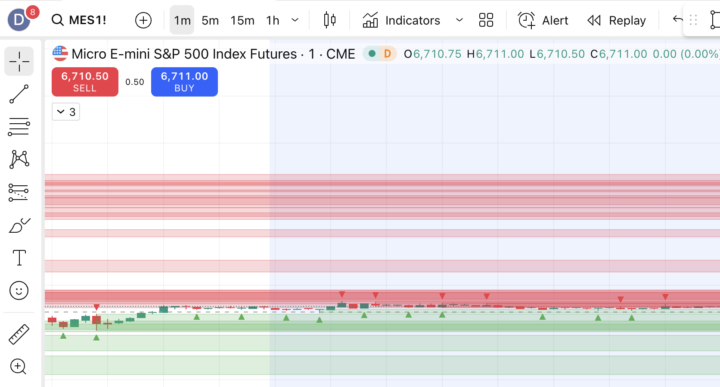Open the indicator templates grid
The width and height of the screenshot is (720, 387).
pyautogui.click(x=486, y=20)
